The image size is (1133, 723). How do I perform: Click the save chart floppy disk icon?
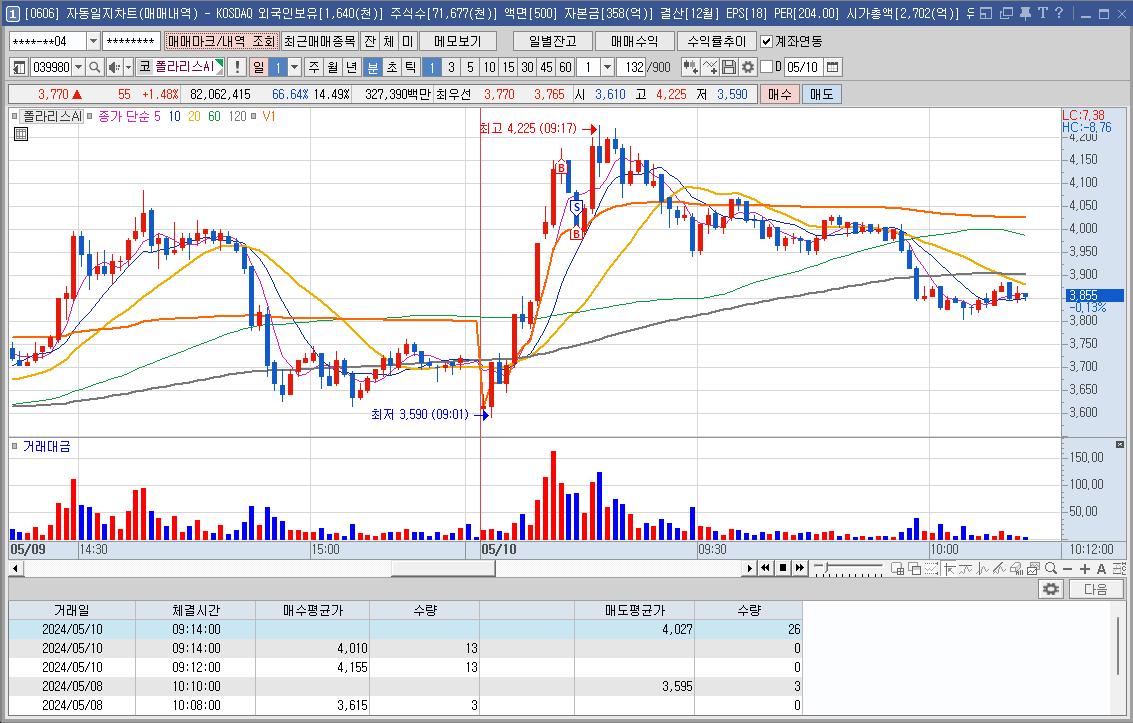(x=729, y=67)
